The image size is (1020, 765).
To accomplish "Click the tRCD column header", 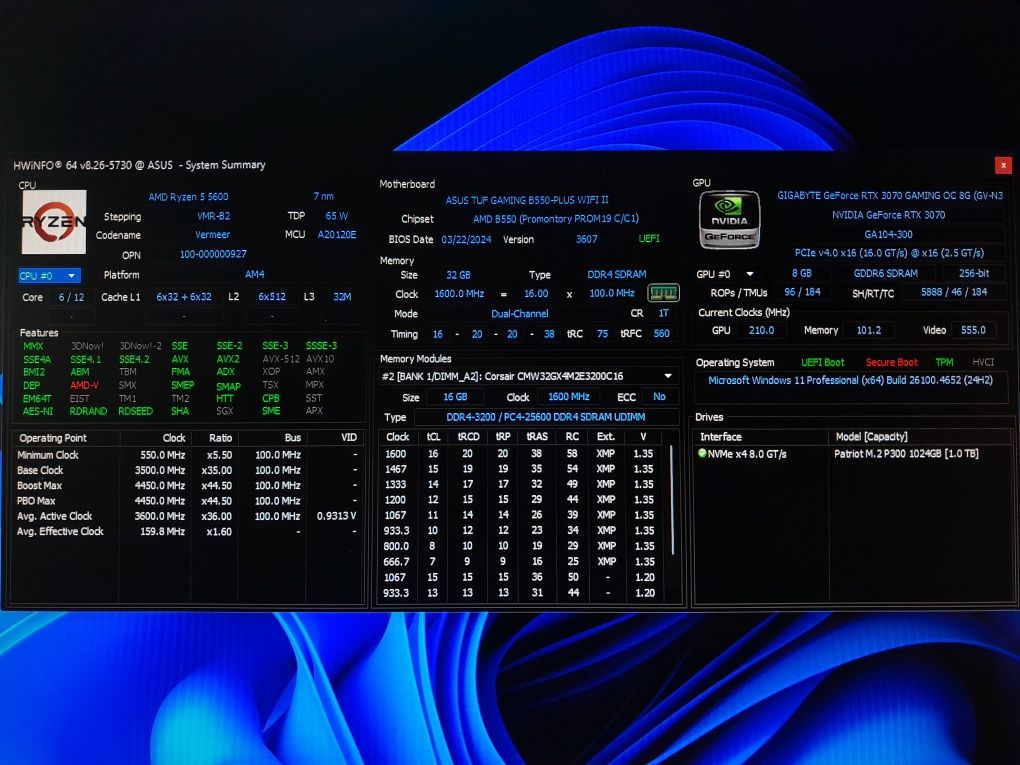I will [468, 436].
